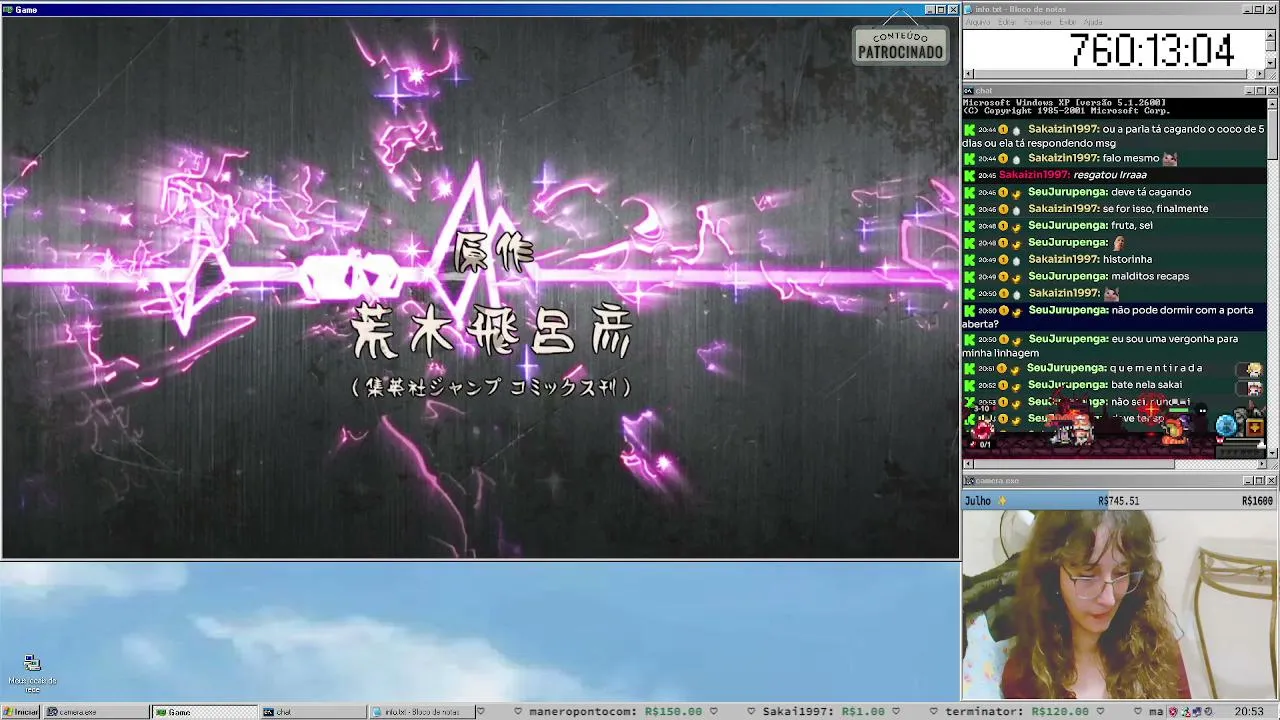Switch to camera.exe in the taskbar

[97, 712]
